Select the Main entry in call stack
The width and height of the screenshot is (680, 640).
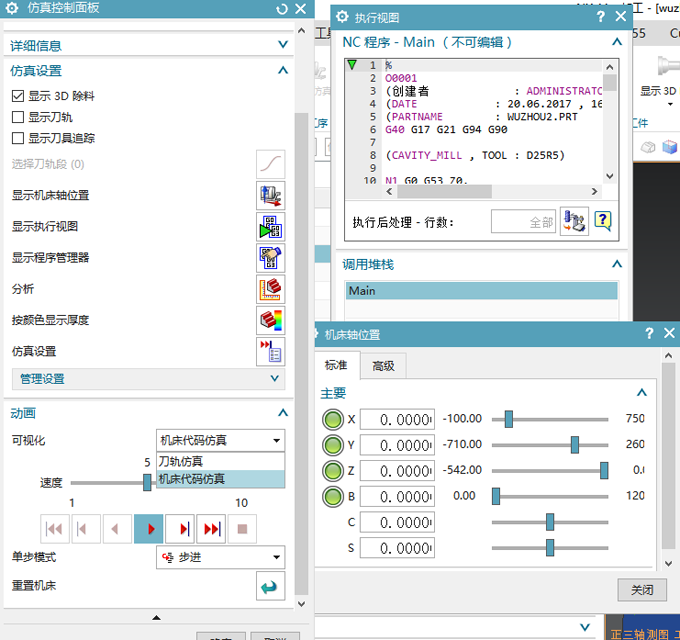[482, 291]
